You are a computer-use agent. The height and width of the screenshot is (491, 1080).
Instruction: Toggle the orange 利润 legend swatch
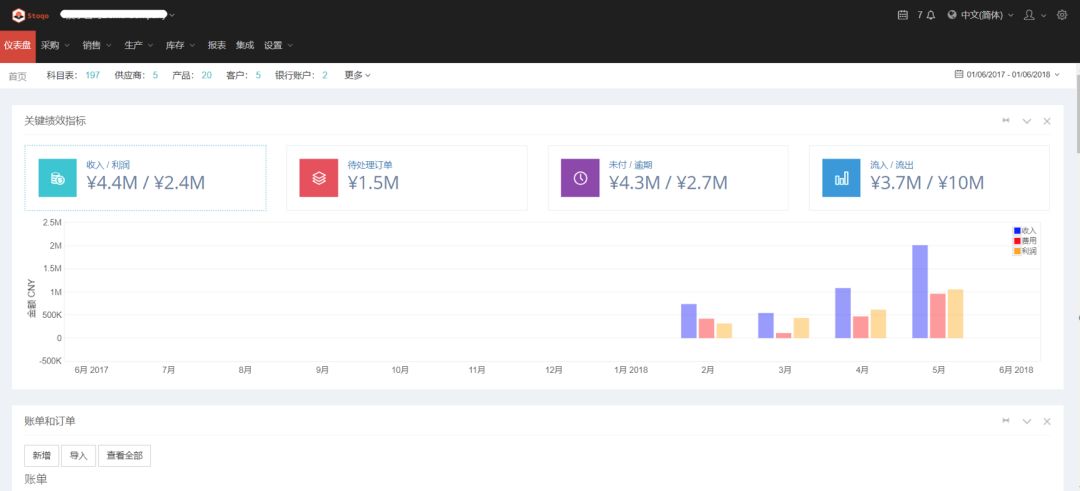[x=1017, y=251]
